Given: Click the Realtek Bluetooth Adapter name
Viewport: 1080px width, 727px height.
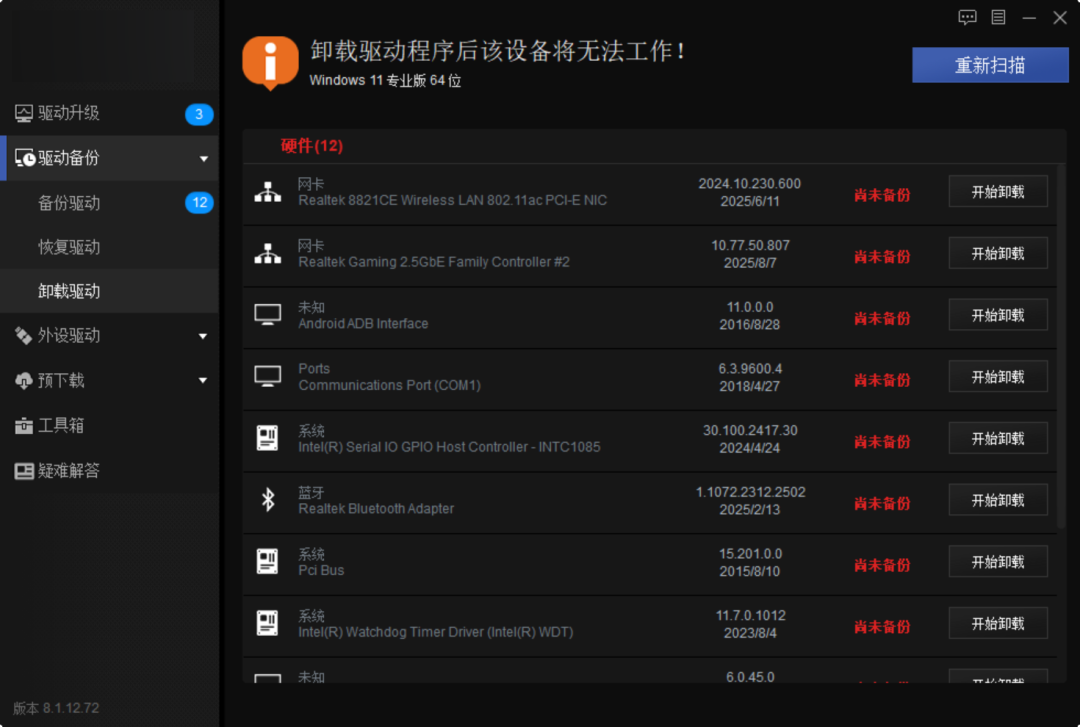Looking at the screenshot, I should point(376,509).
